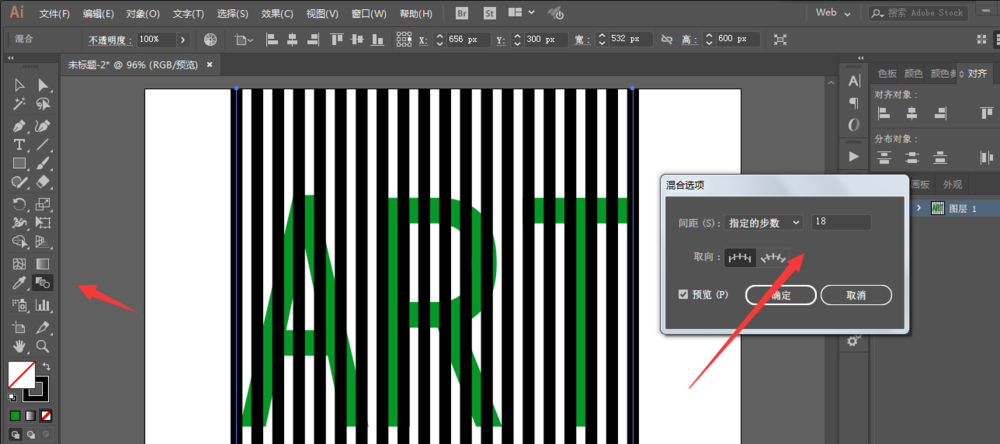
Task: Select the Scale tool
Action: click(x=43, y=204)
